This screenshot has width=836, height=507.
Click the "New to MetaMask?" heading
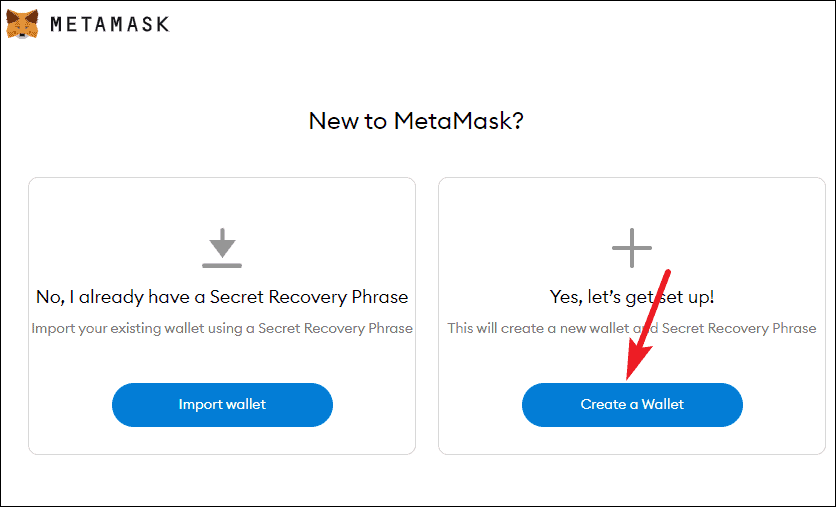coord(416,121)
